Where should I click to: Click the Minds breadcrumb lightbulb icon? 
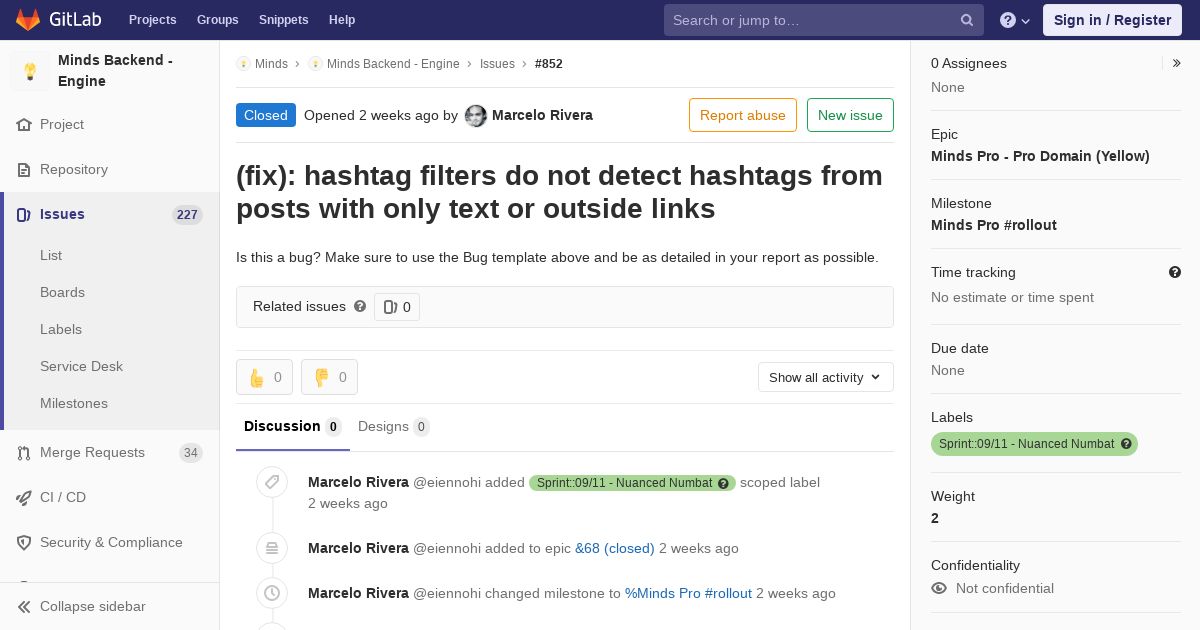243,63
